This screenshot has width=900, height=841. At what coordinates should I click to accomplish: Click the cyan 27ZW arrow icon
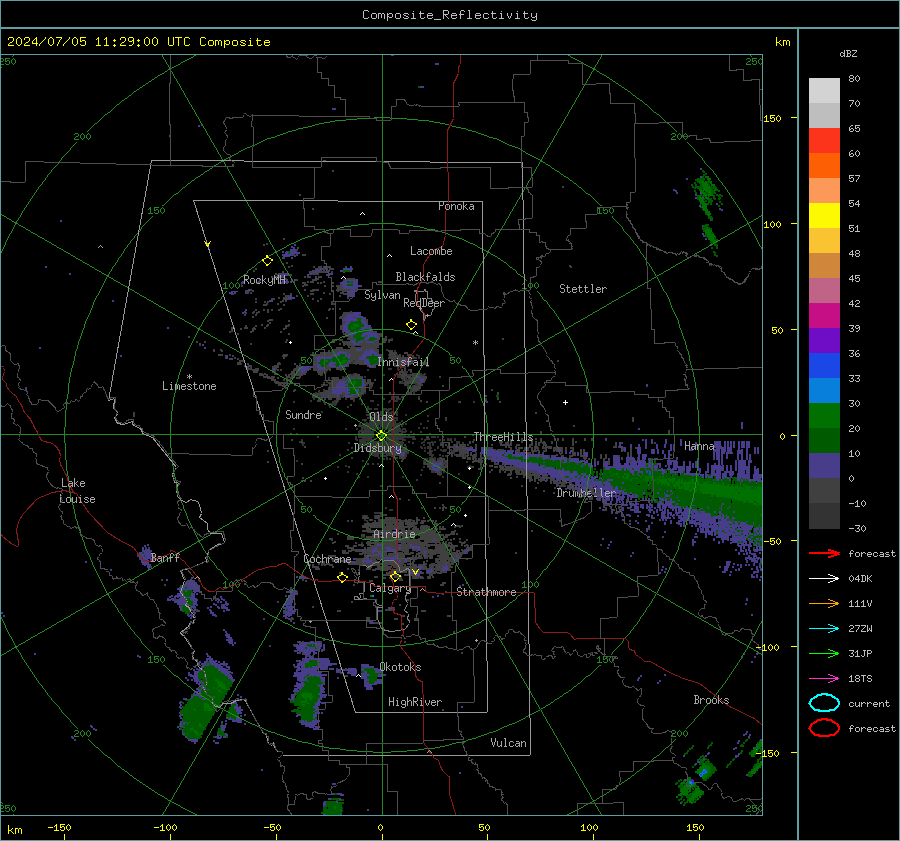[x=824, y=629]
